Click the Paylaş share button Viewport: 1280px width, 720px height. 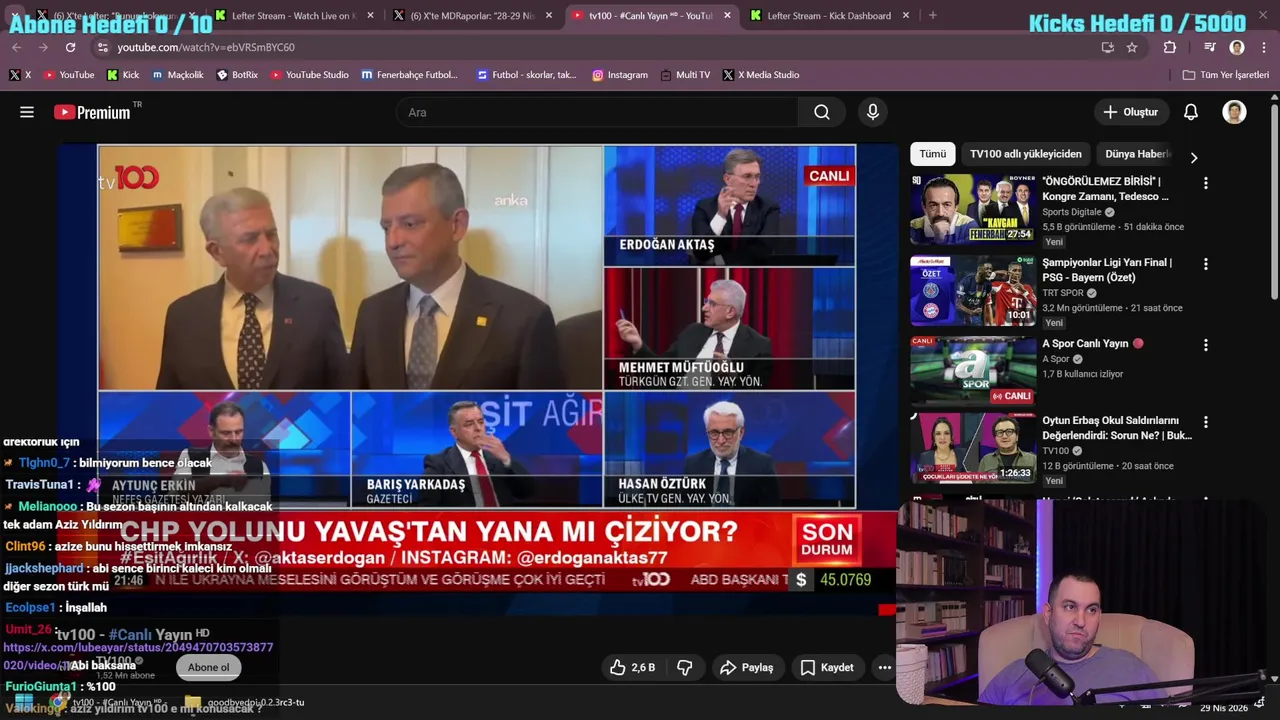click(747, 667)
